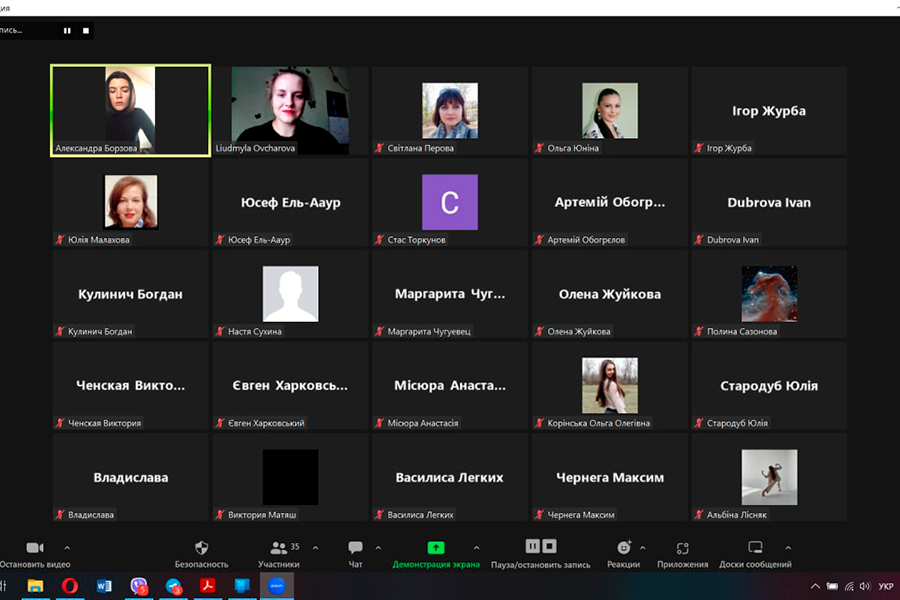Expand the arrow next to Чат
Image resolution: width=900 pixels, height=600 pixels.
378,548
